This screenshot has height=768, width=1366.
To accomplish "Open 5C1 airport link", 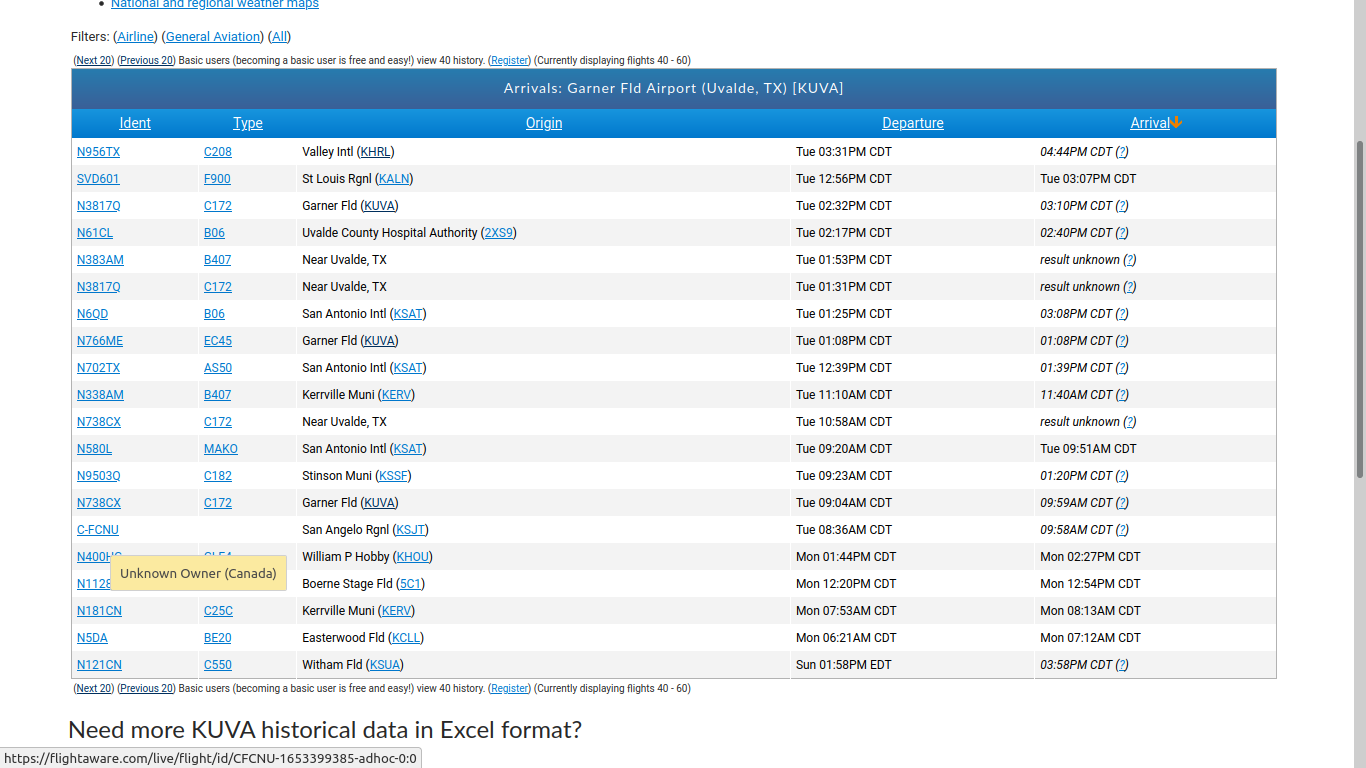I will tap(410, 584).
